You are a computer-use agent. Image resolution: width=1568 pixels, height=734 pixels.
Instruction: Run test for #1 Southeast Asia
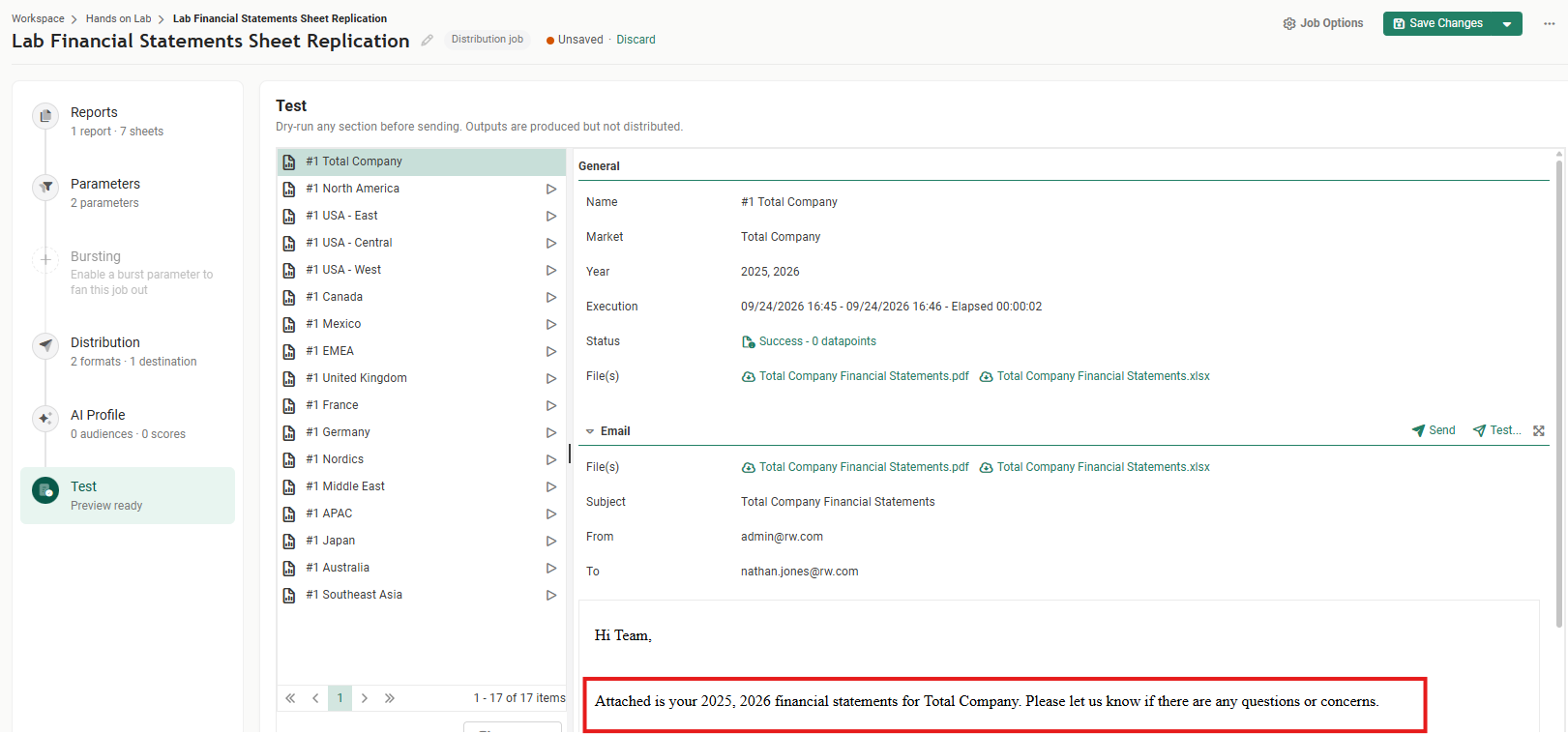pyautogui.click(x=551, y=595)
